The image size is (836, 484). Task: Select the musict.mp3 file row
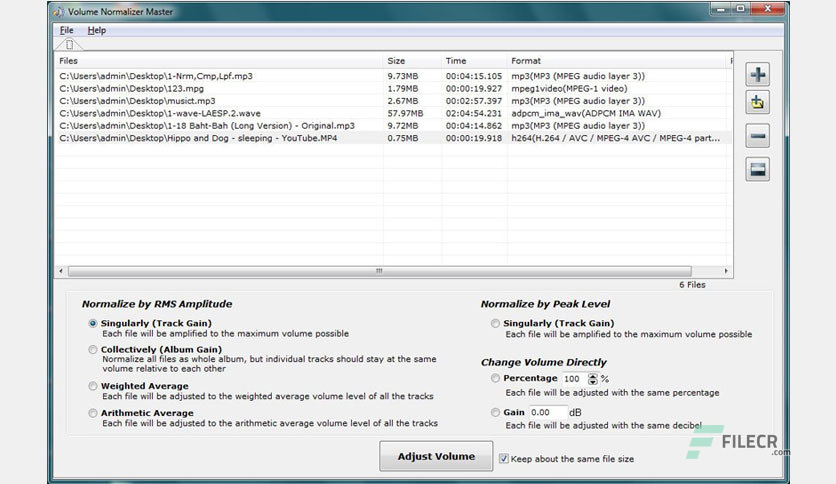click(393, 101)
